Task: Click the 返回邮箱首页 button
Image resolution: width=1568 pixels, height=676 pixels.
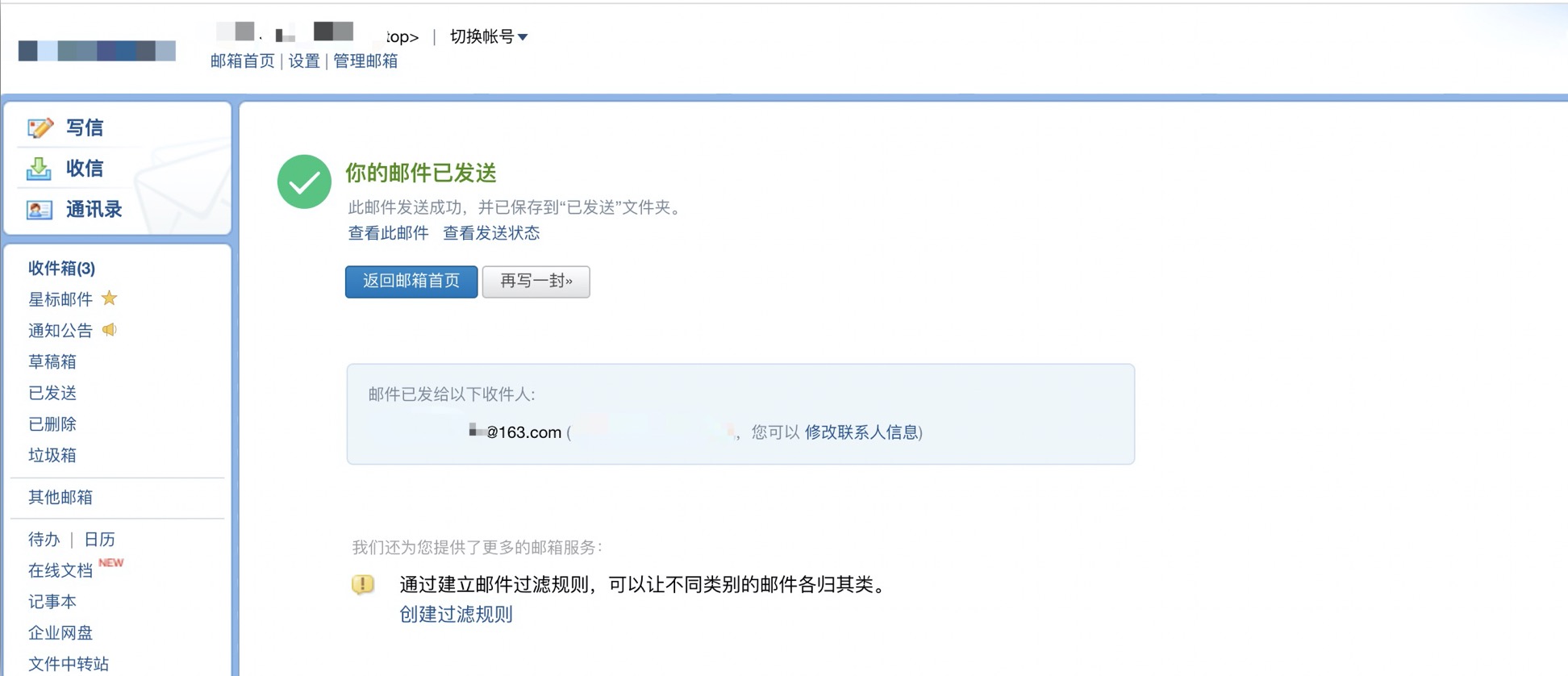Action: point(411,282)
